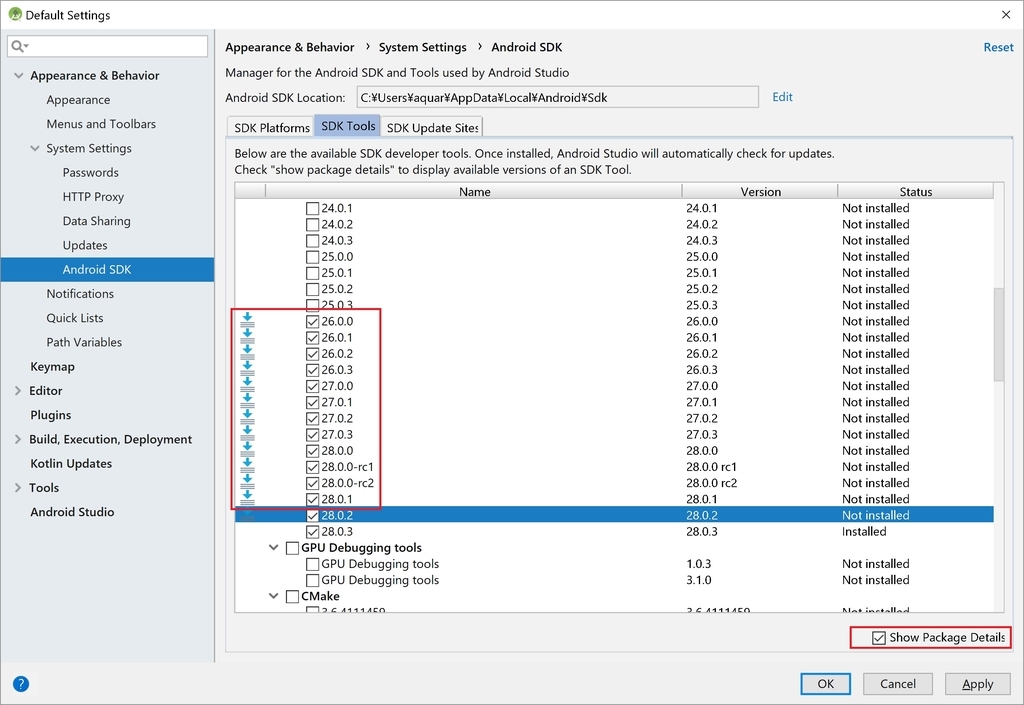Screen dimensions: 1024x705
Task: Switch to the SDK Platforms tab
Action: pos(271,127)
